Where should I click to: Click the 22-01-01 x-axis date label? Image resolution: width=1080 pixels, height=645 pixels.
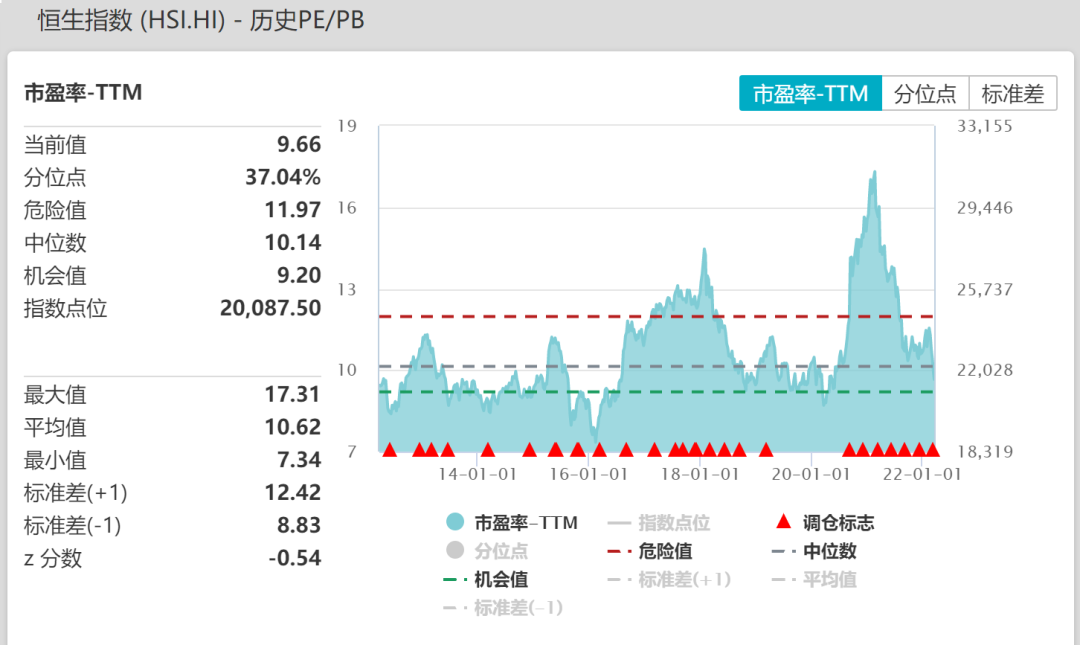tap(922, 474)
